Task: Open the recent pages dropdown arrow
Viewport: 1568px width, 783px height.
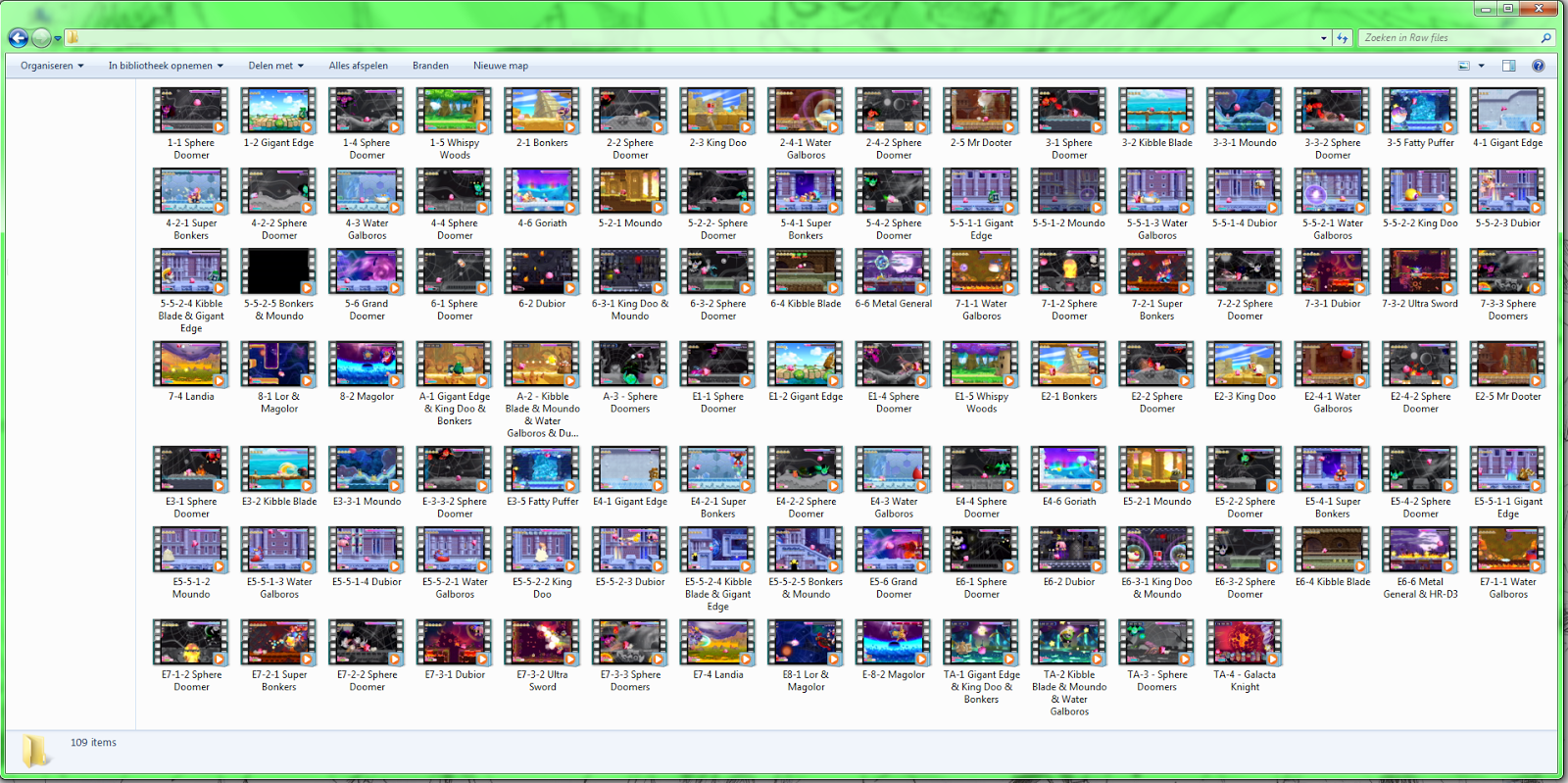Action: [58, 39]
